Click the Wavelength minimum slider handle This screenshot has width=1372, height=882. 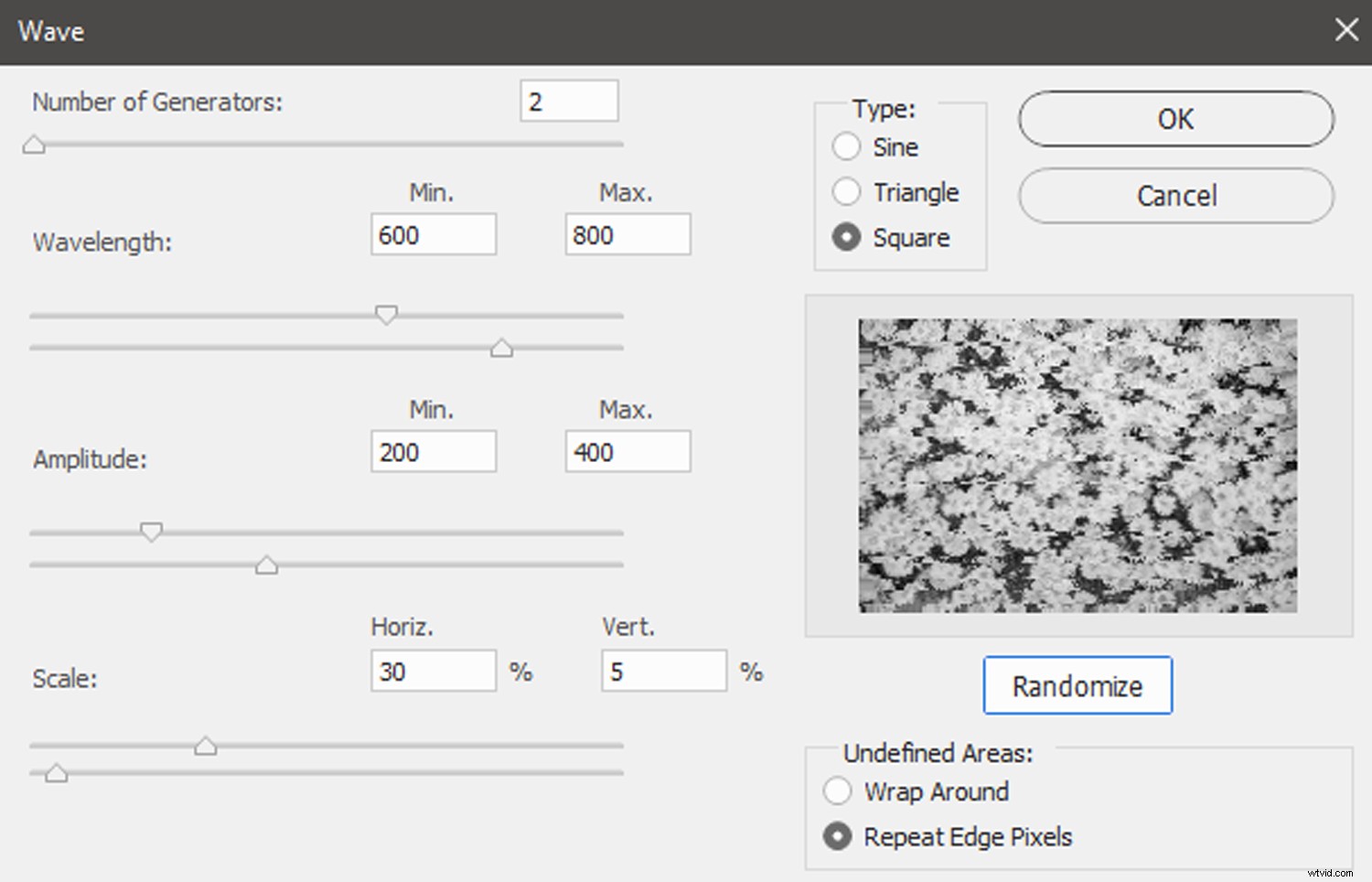coord(387,315)
